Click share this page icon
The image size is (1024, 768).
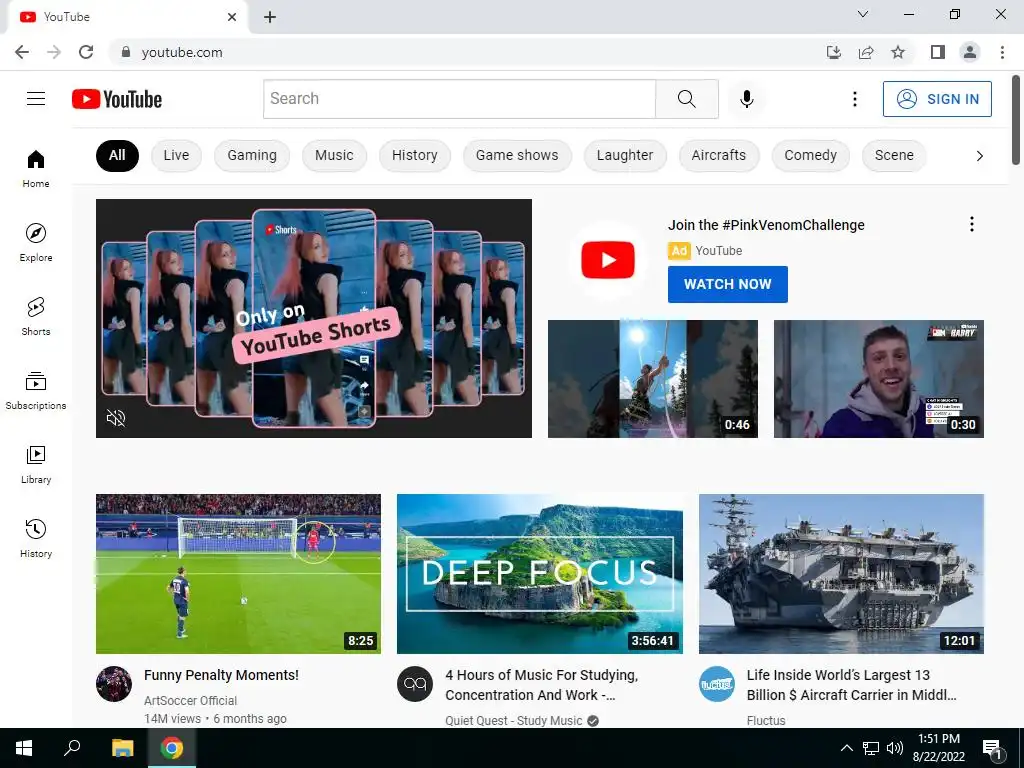(866, 52)
